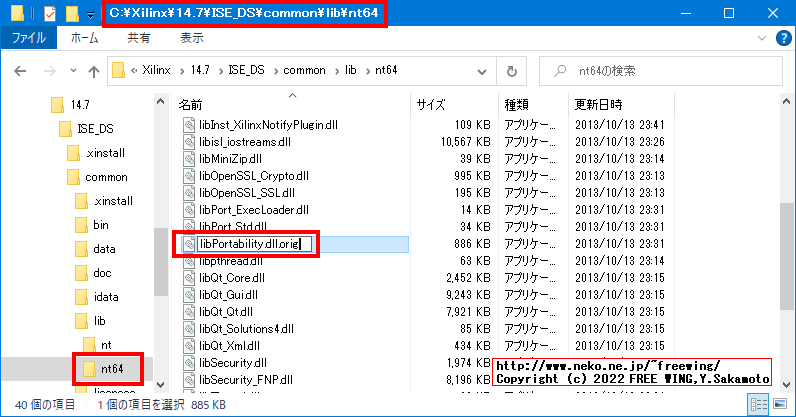Select .xinstall folder under ISE_DS

click(105, 152)
